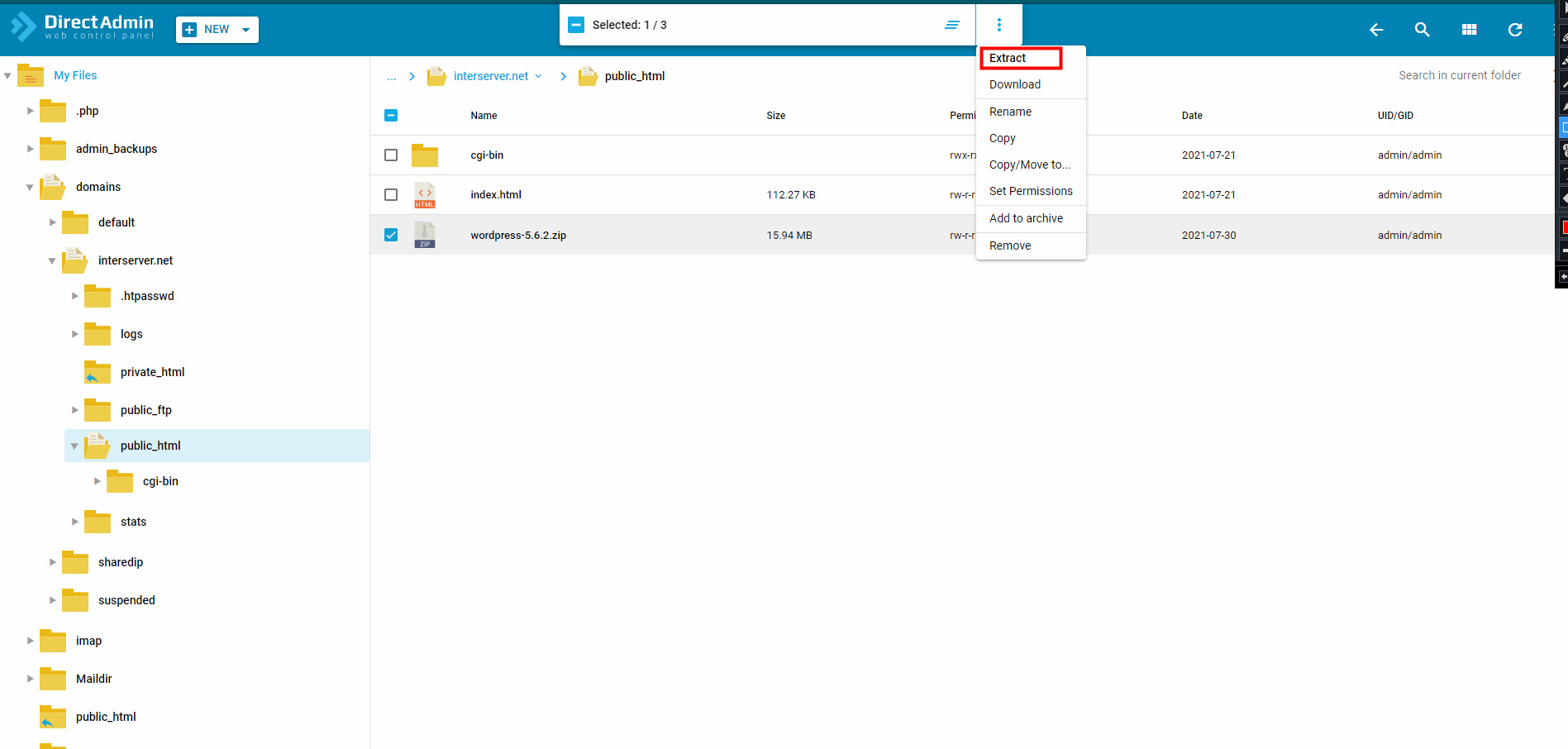
Task: Click the cgi-bin folder icon in file list
Action: [425, 155]
